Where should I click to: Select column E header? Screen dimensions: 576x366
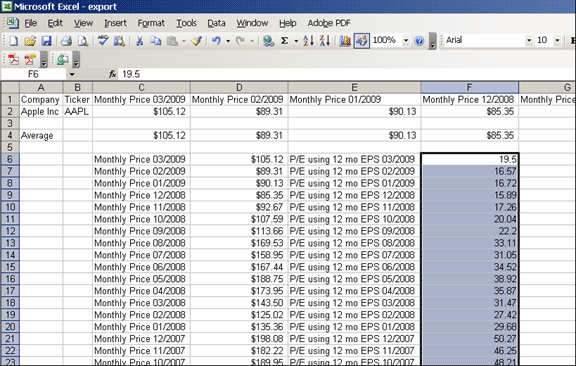click(354, 87)
